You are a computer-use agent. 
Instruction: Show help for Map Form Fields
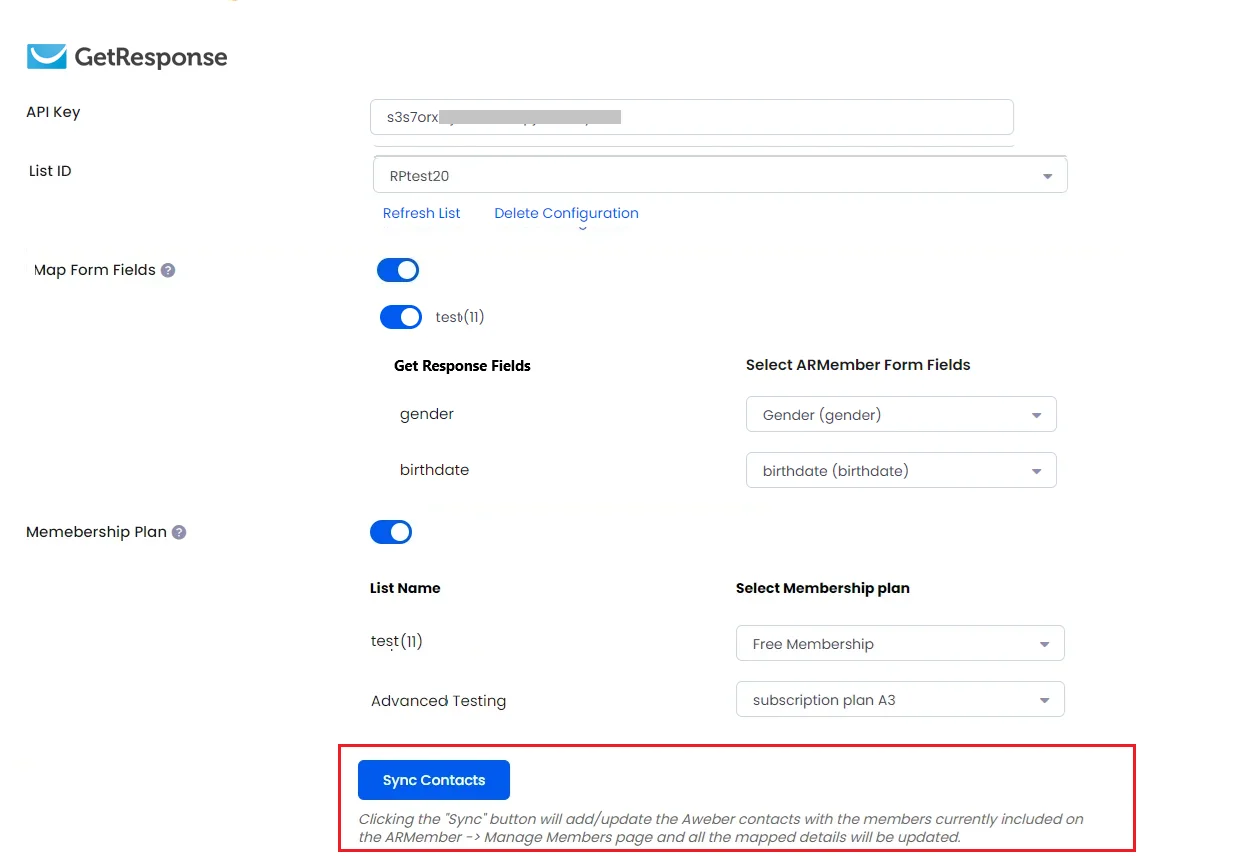pyautogui.click(x=168, y=270)
